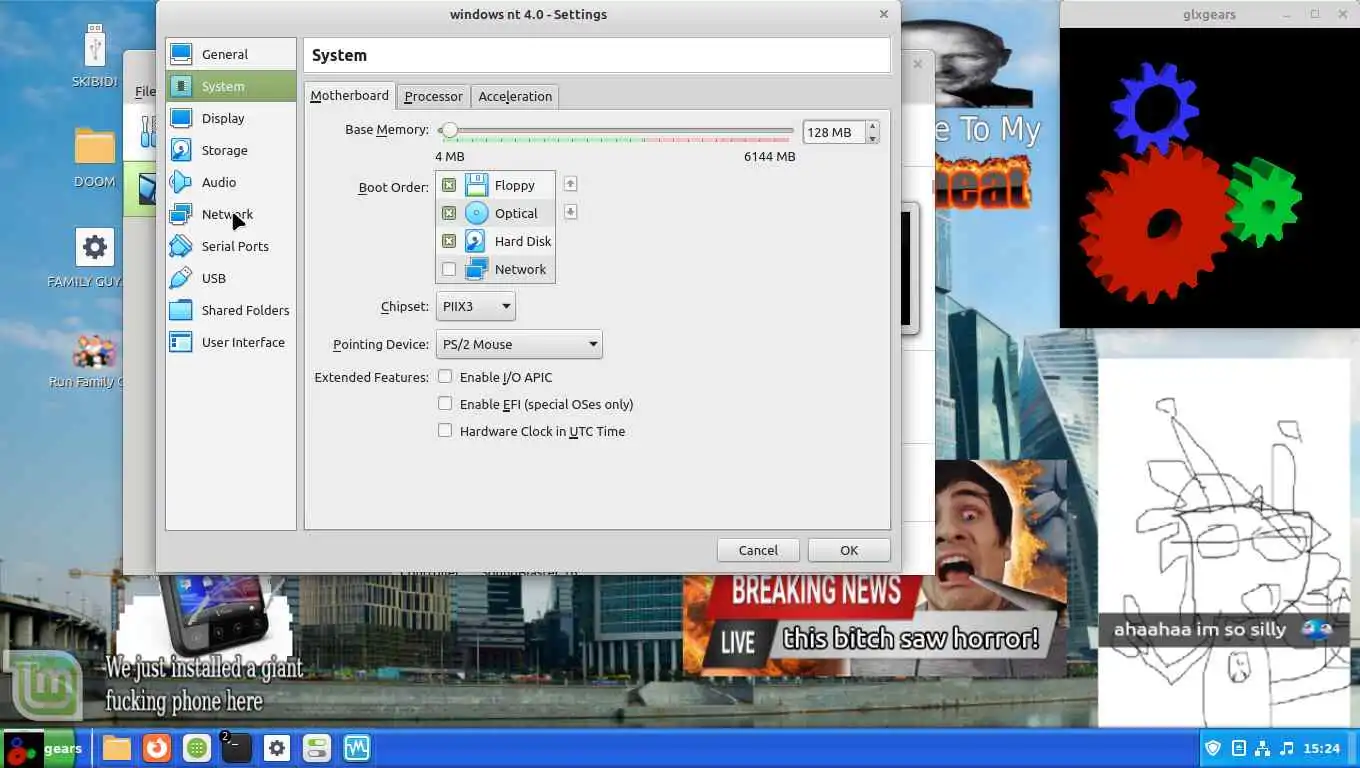
Task: Click the network icon in system tray
Action: point(1262,748)
